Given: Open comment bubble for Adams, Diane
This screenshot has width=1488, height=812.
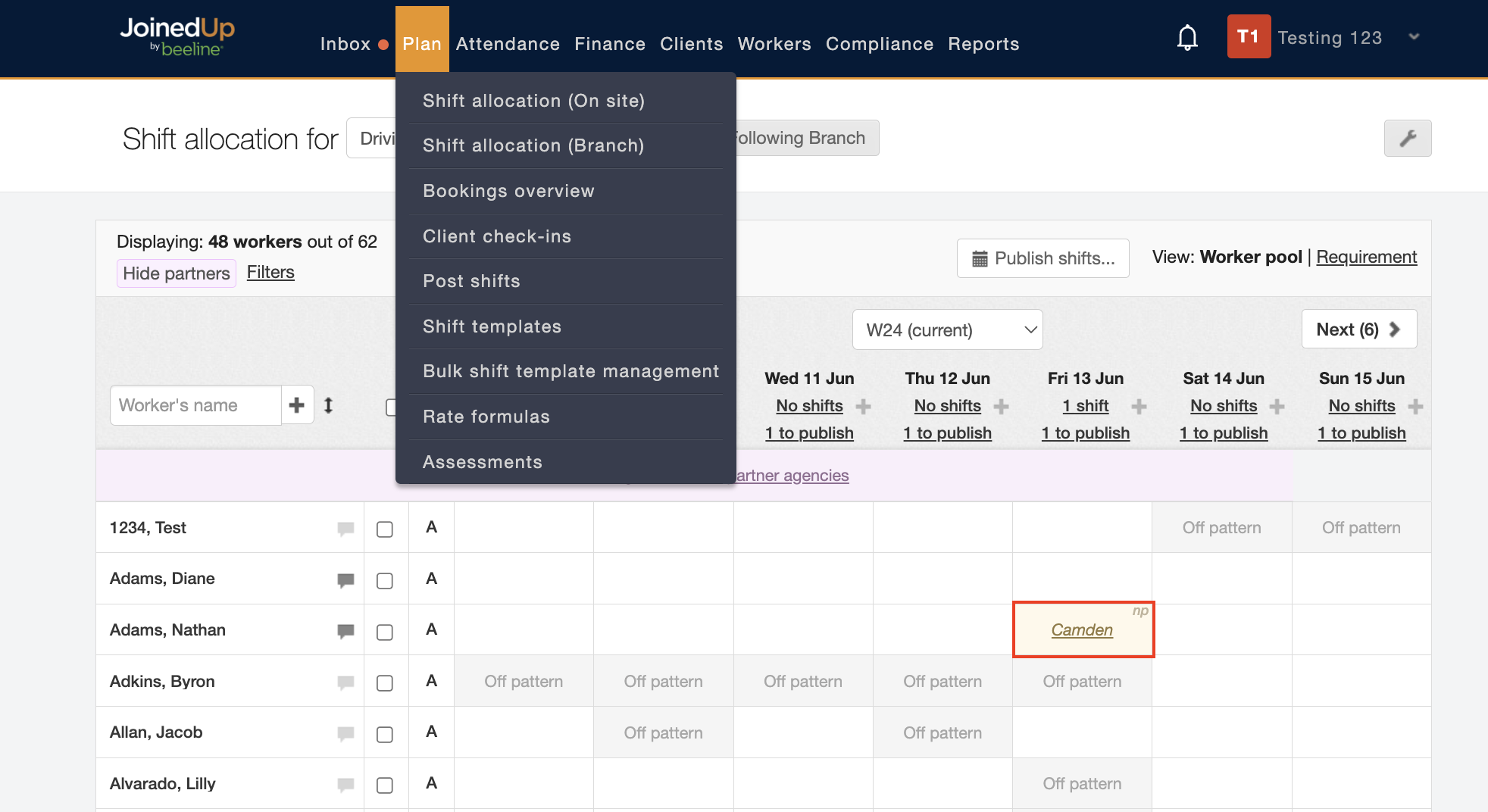Looking at the screenshot, I should click(345, 580).
